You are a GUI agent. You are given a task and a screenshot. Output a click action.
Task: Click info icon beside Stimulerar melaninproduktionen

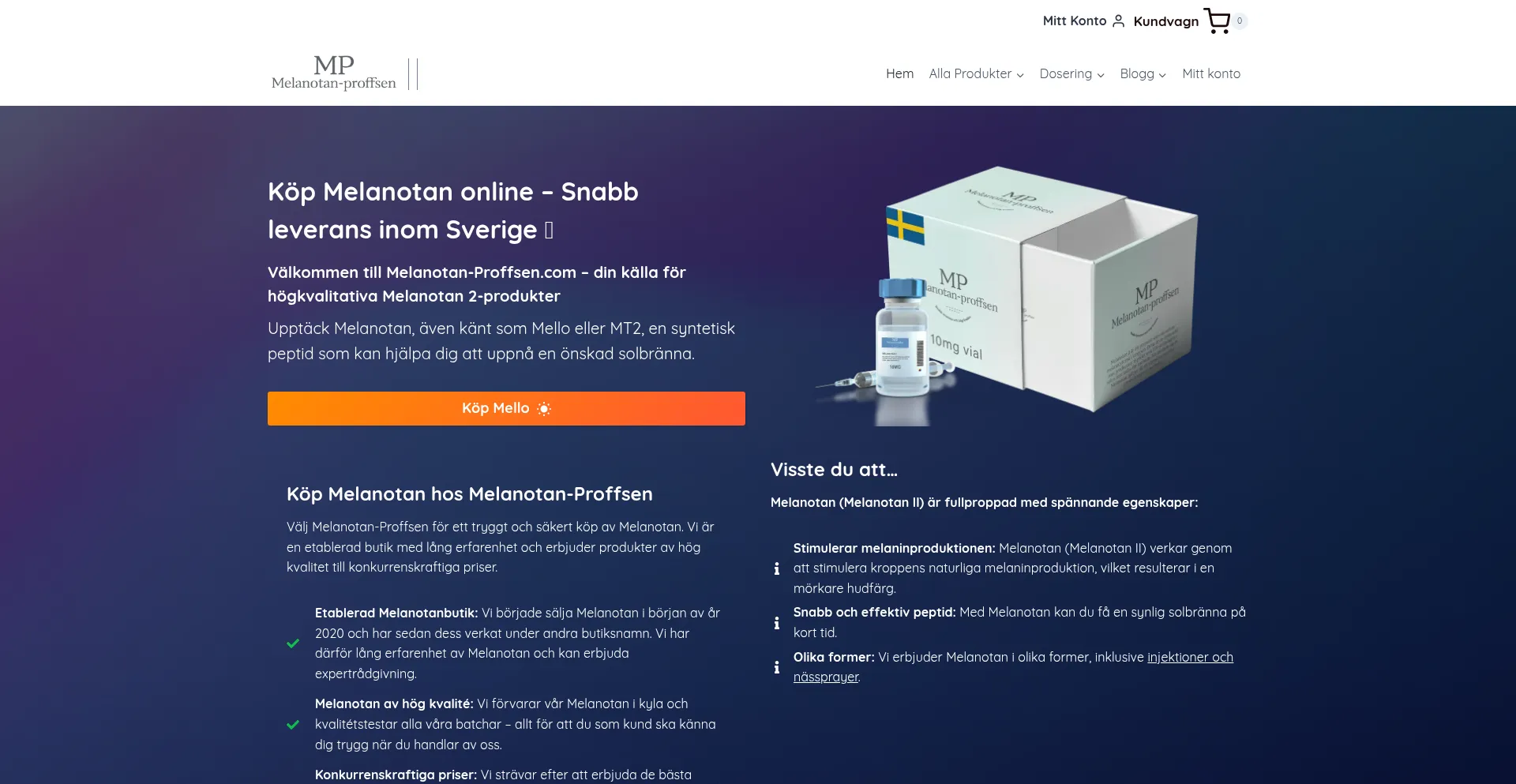(777, 568)
